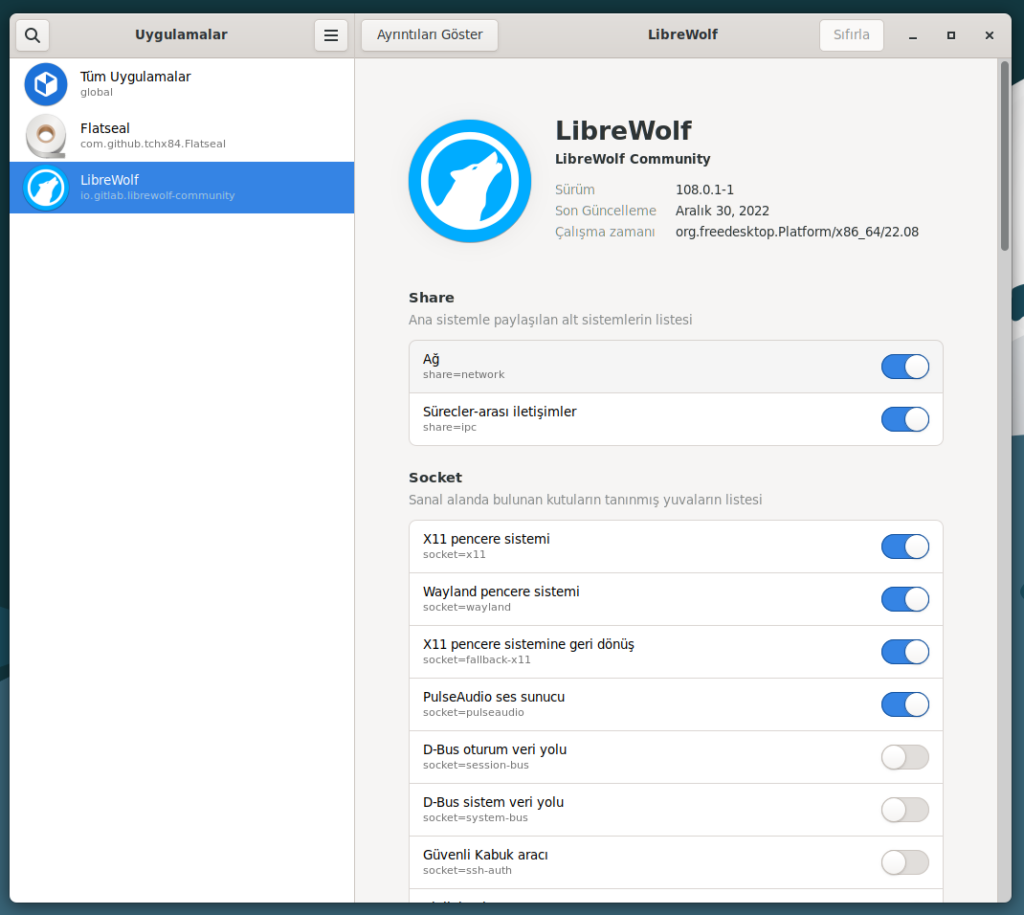Click the vertical scrollbar in permissions panel

coord(1004,155)
